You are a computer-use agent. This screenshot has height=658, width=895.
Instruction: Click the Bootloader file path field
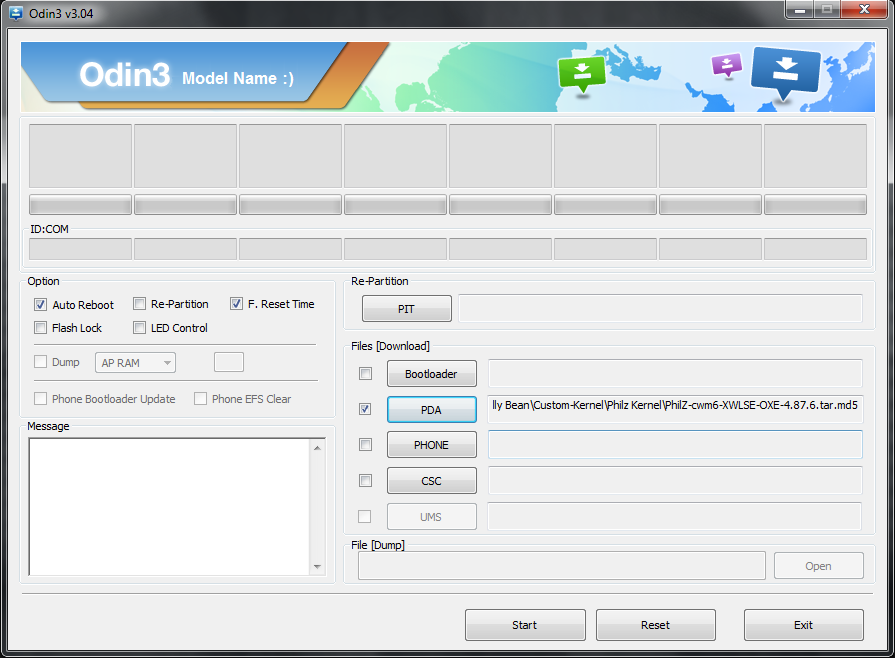pos(675,373)
